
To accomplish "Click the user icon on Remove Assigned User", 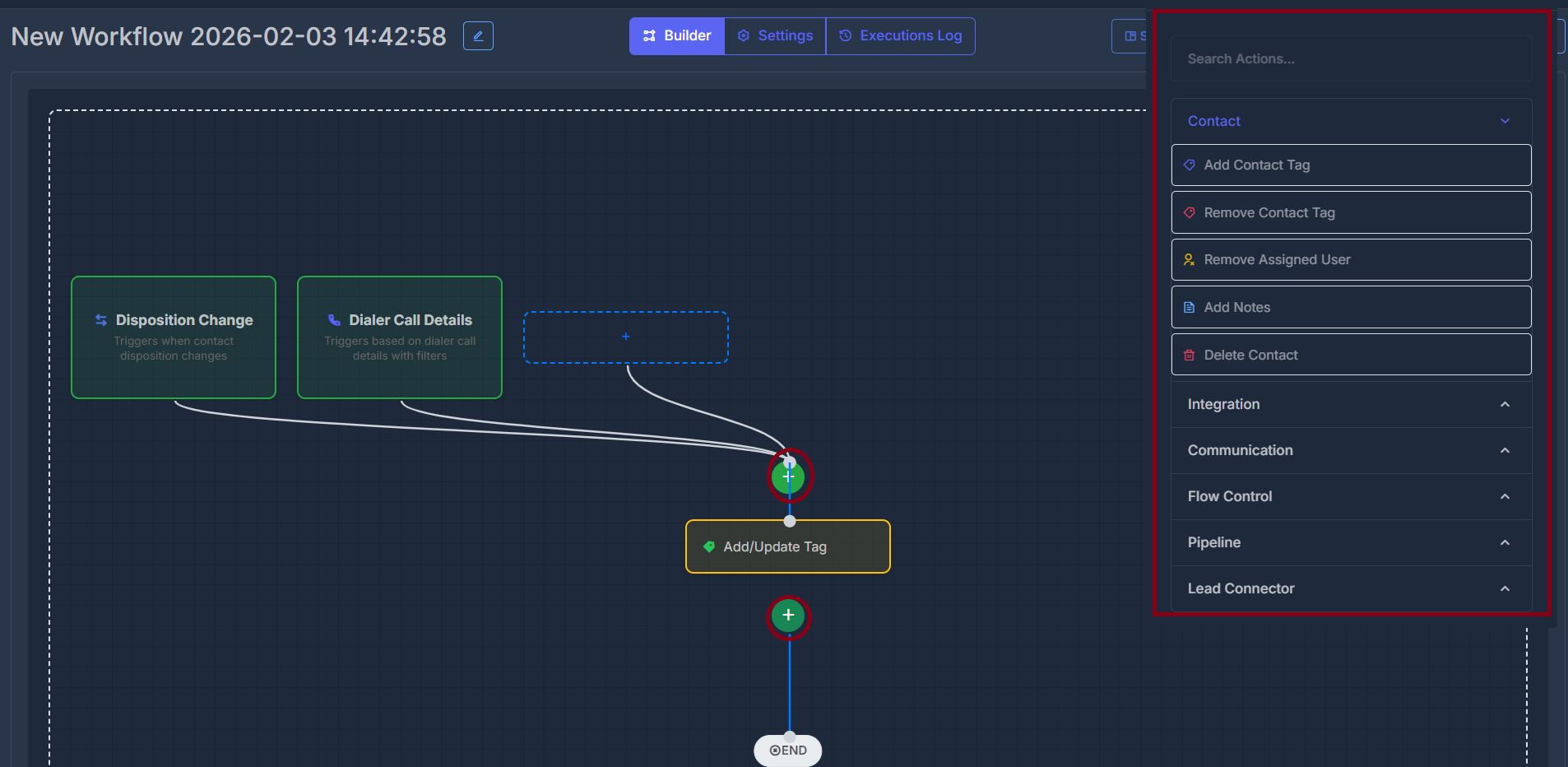I will tap(1190, 259).
